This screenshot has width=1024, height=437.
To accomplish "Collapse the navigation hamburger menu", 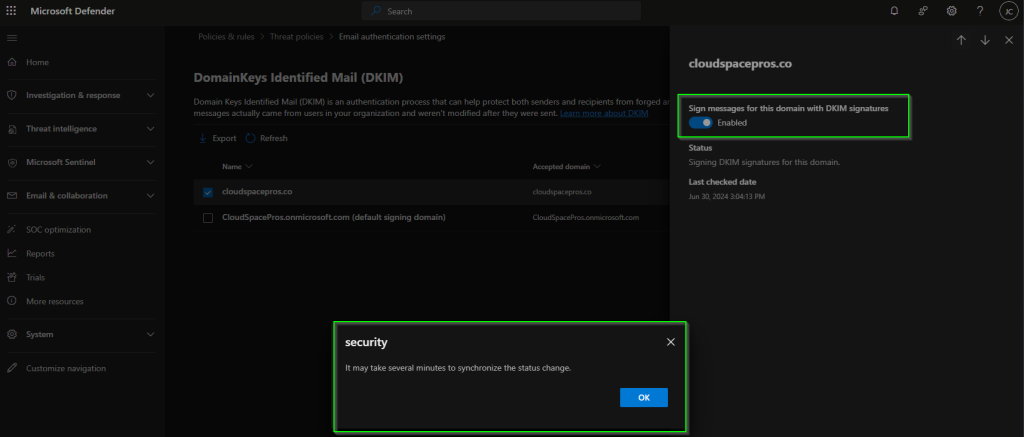I will point(12,38).
